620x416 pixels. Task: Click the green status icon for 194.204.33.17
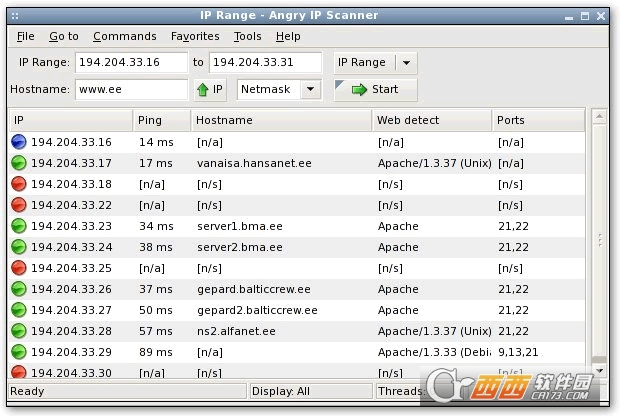pyautogui.click(x=19, y=163)
